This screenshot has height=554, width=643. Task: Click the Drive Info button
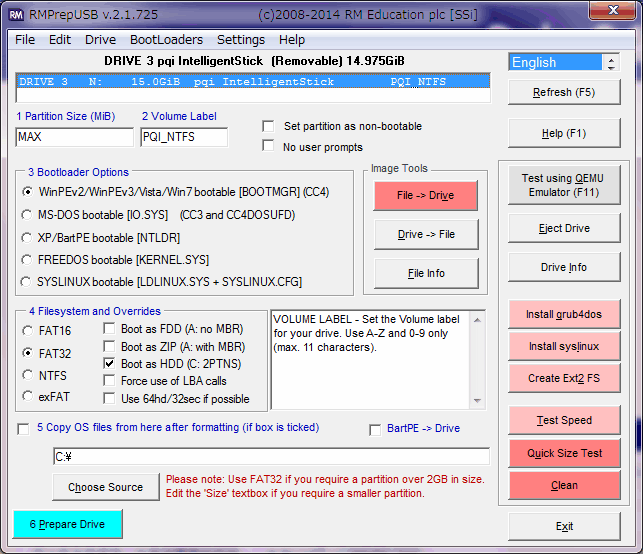point(564,267)
